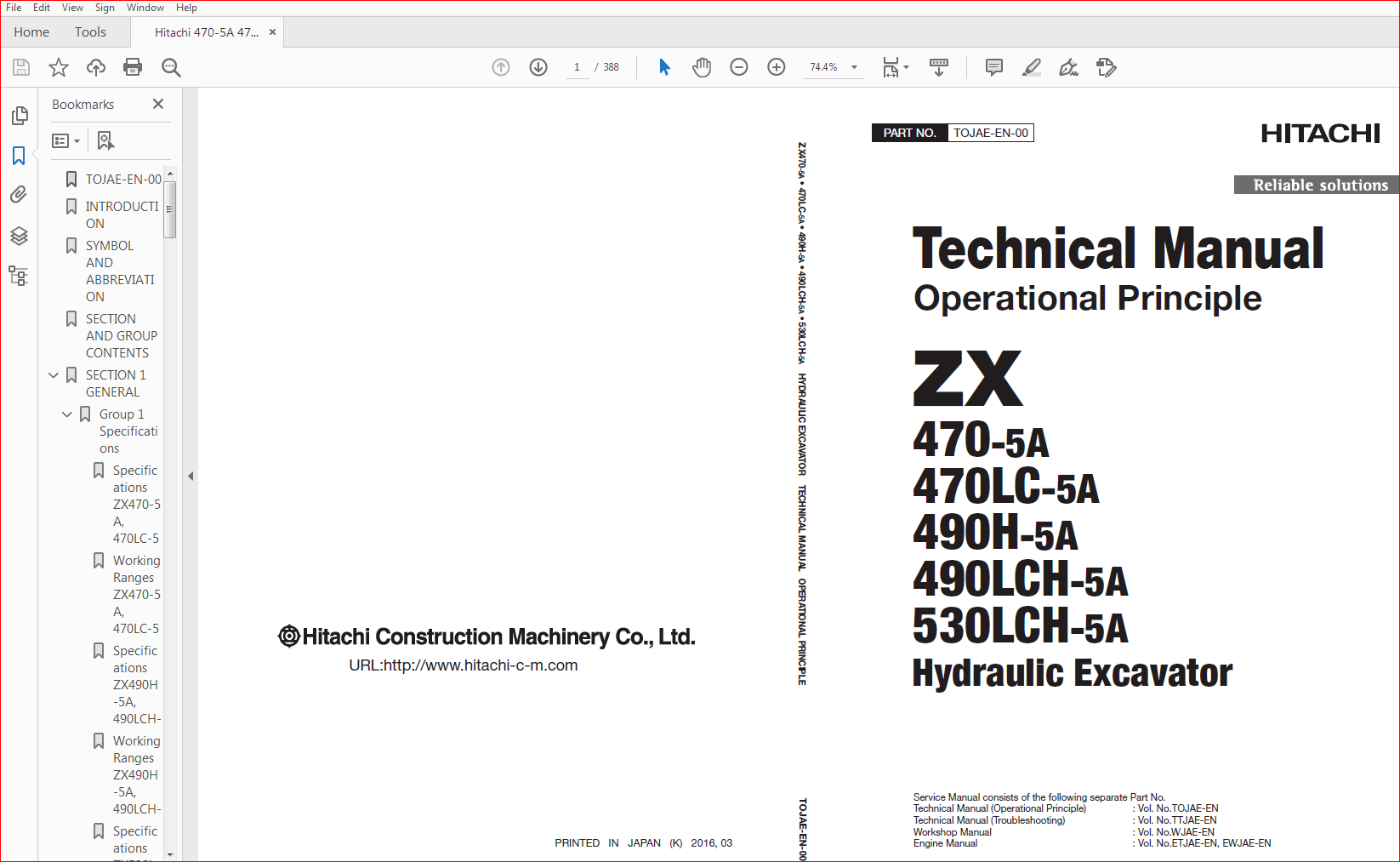
Task: Open bookmark options dropdown menu
Action: click(66, 140)
